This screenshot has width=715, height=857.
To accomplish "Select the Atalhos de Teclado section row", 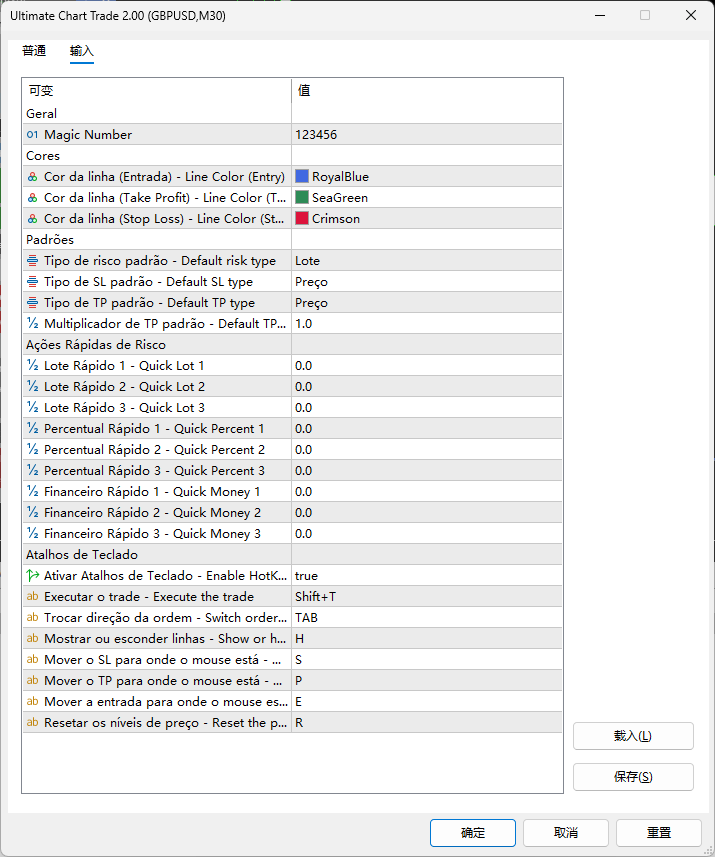I will click(292, 555).
